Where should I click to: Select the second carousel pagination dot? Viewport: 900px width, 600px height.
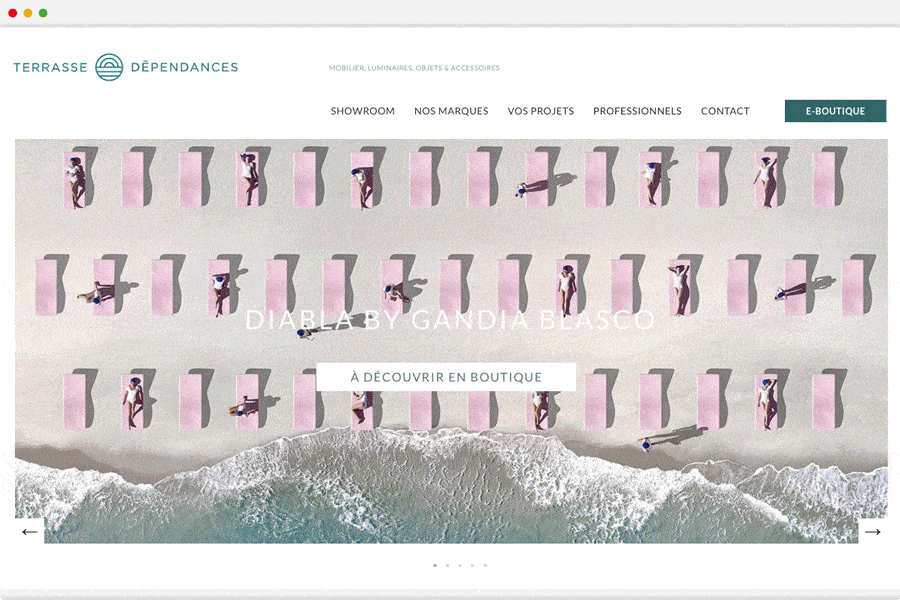point(448,566)
